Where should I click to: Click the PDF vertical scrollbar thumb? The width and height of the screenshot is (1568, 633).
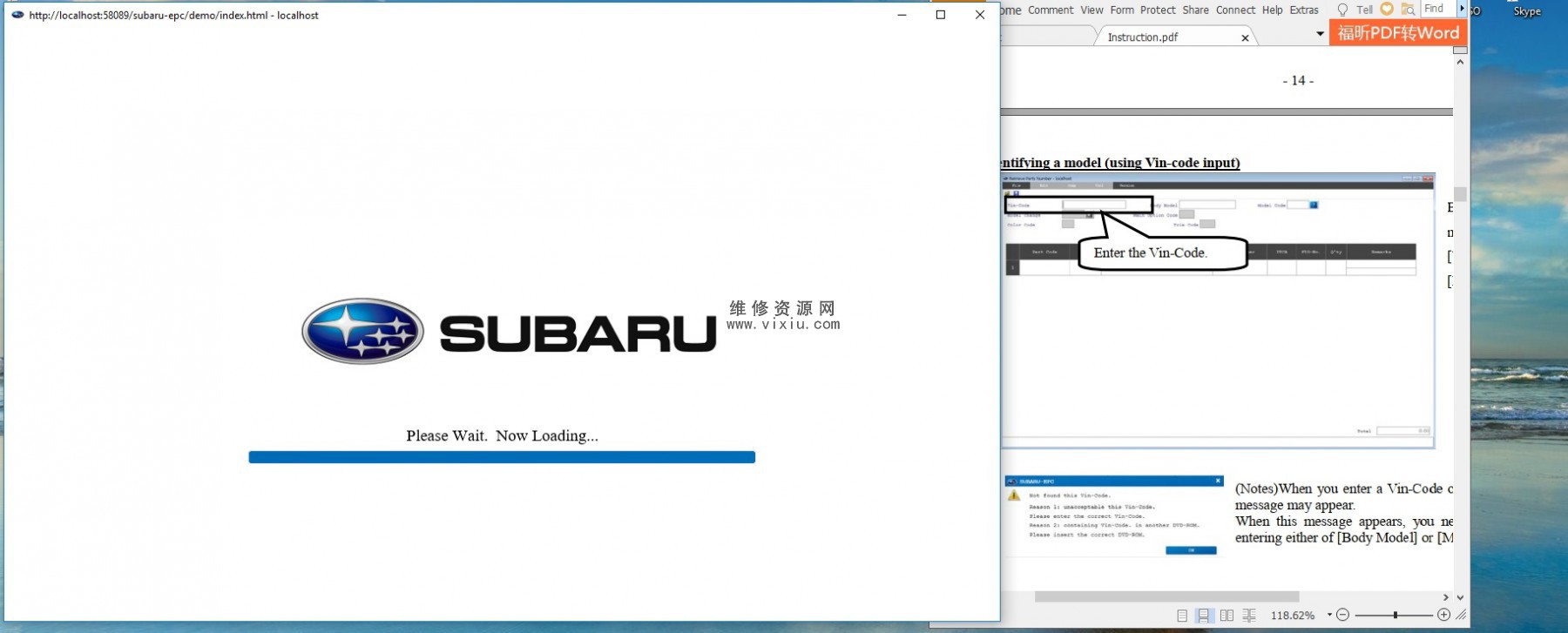(x=1461, y=194)
